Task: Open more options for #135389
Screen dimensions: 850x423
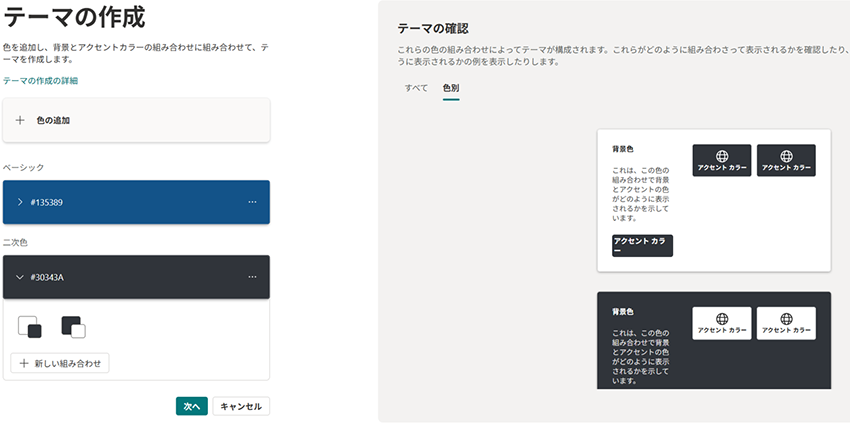Action: pyautogui.click(x=252, y=203)
